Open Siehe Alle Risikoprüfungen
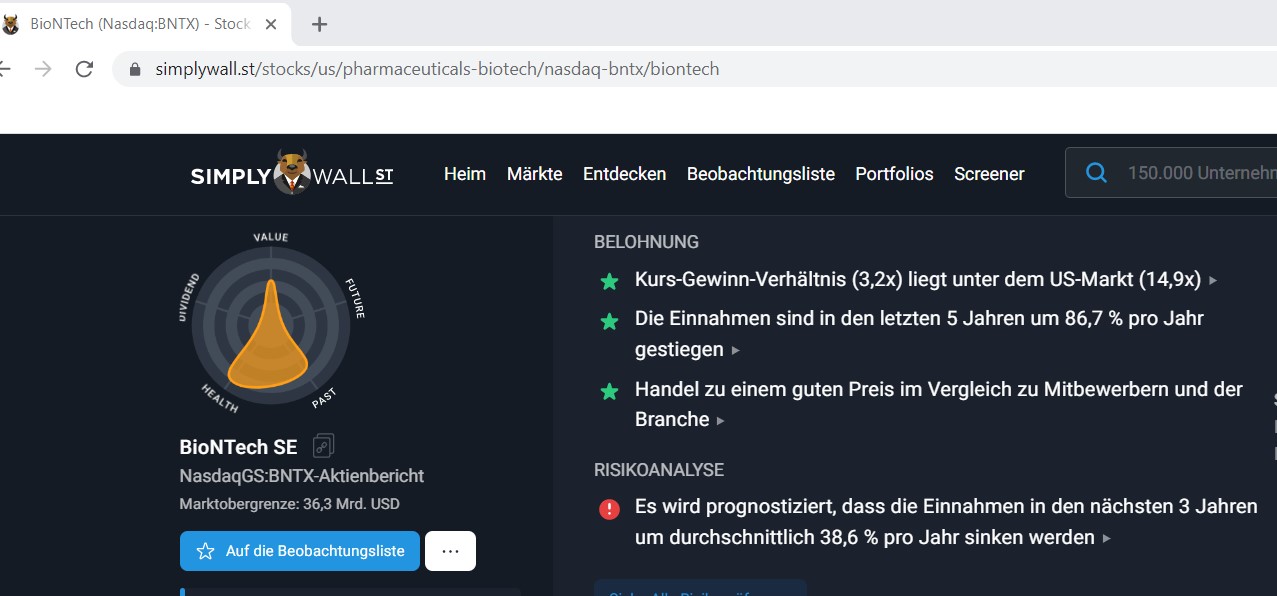This screenshot has height=596, width=1277. (x=700, y=591)
